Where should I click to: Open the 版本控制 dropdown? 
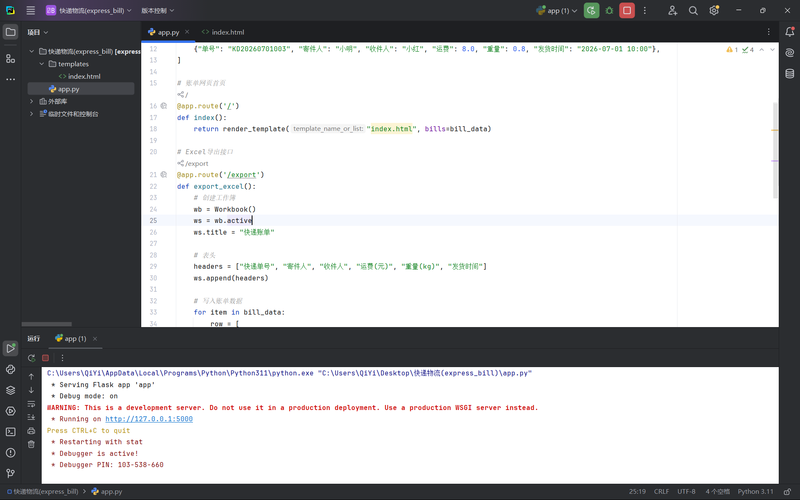(158, 10)
